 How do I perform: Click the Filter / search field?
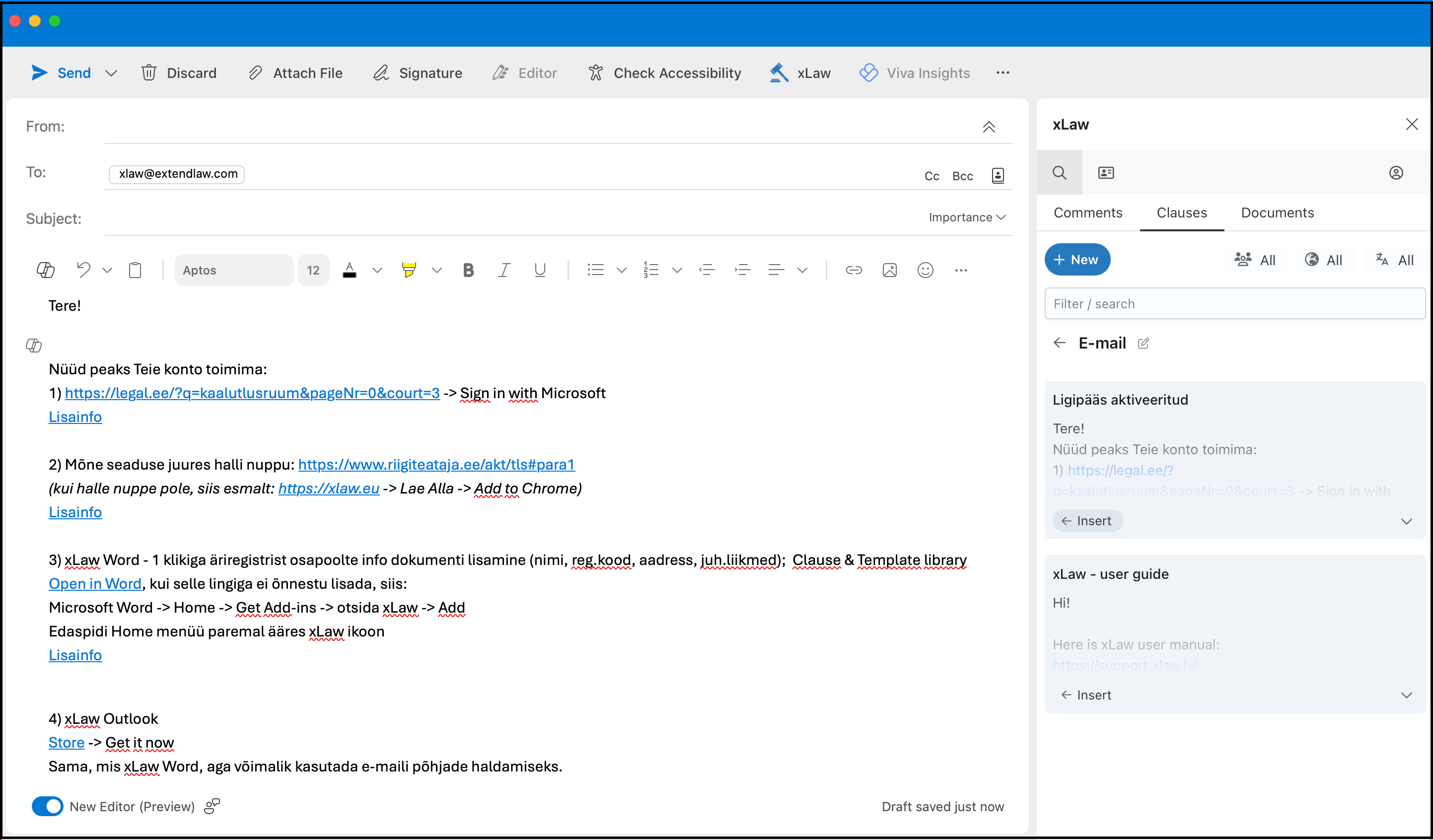1234,304
